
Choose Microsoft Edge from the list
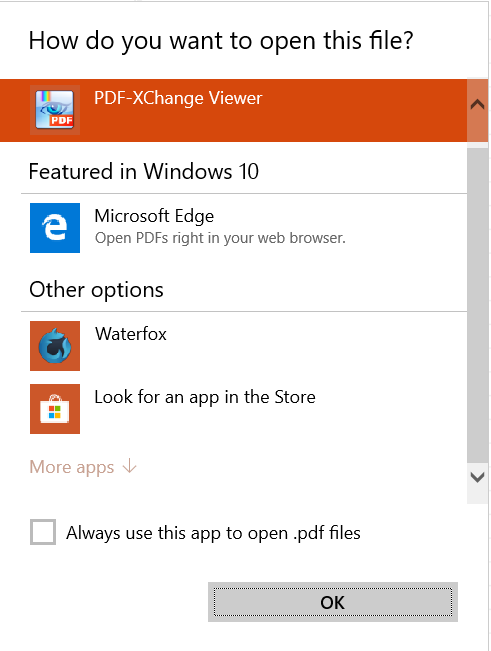tap(233, 228)
